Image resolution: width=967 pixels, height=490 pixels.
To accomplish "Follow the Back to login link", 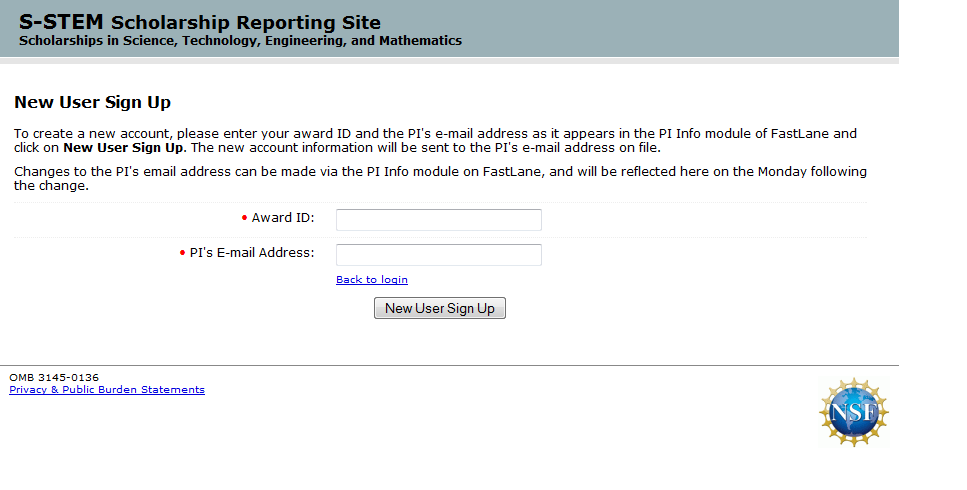I will [372, 279].
